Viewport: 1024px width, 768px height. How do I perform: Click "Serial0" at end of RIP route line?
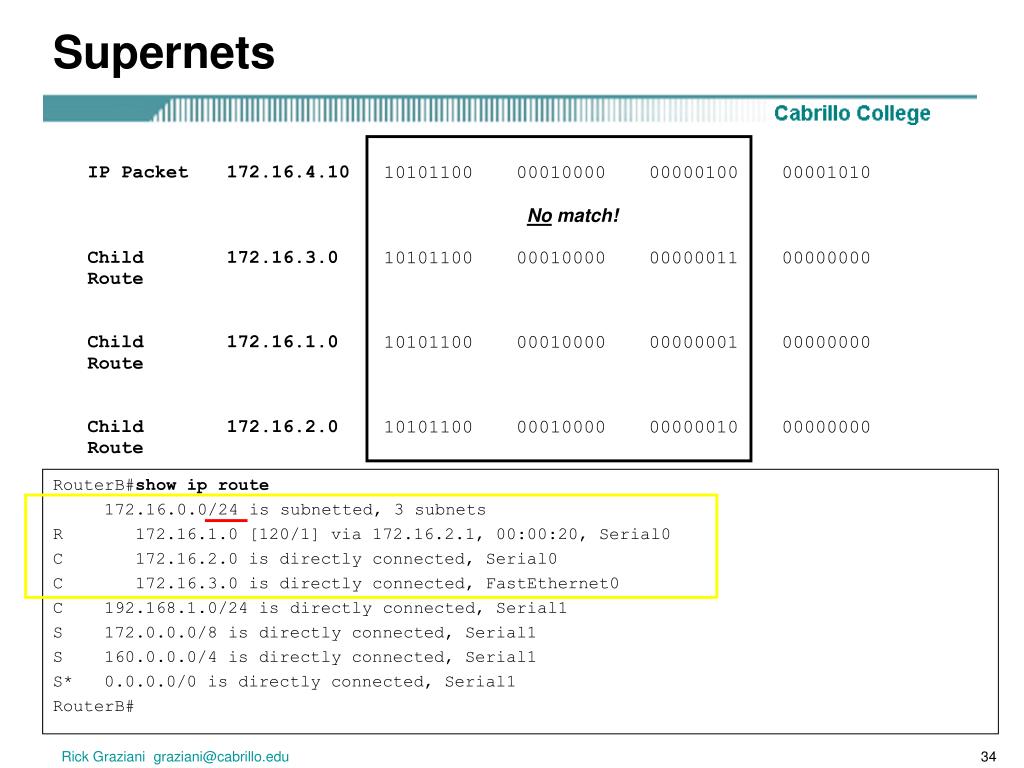click(635, 534)
